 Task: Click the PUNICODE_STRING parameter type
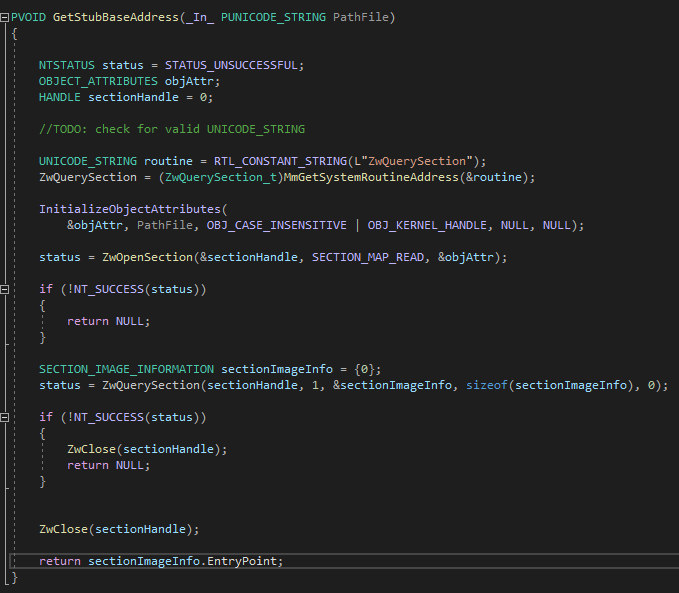[x=273, y=17]
